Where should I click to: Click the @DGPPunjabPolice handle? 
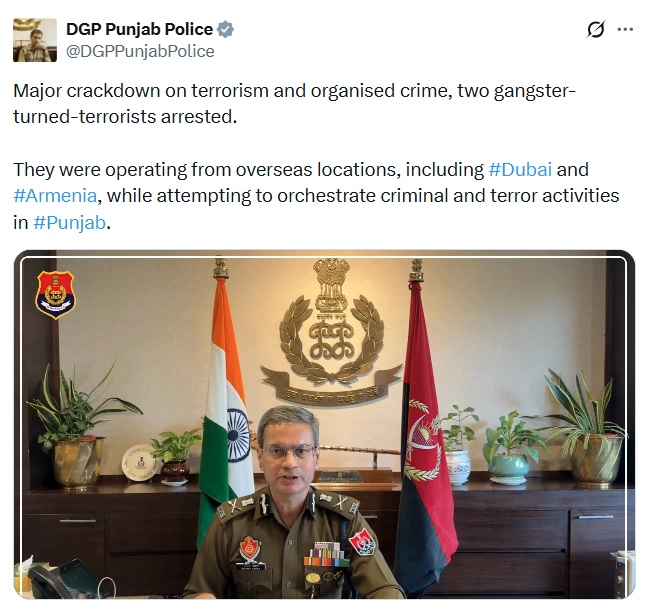[x=140, y=52]
